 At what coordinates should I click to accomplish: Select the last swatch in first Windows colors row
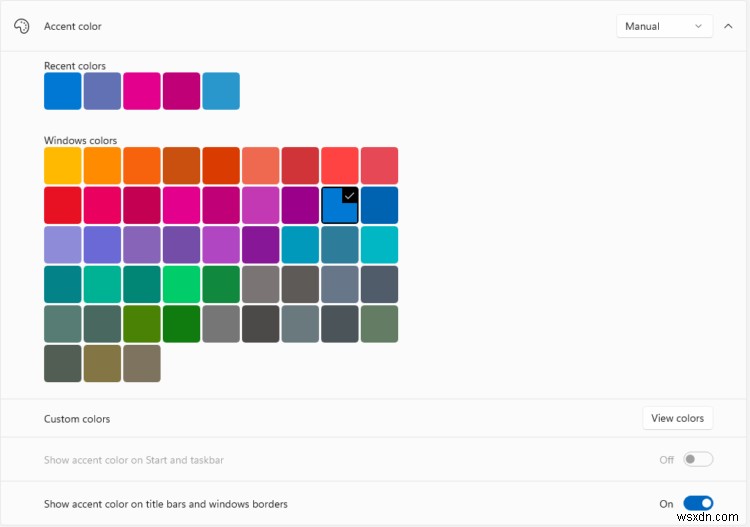tap(379, 165)
